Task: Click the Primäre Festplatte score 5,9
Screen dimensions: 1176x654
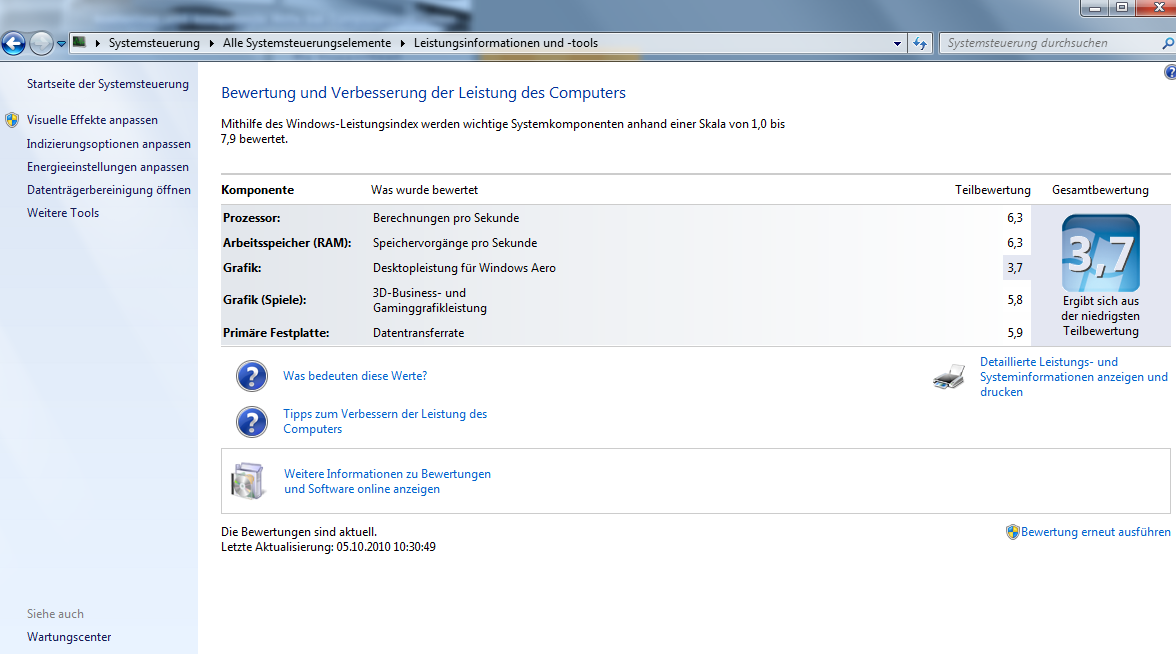Action: click(x=1016, y=333)
